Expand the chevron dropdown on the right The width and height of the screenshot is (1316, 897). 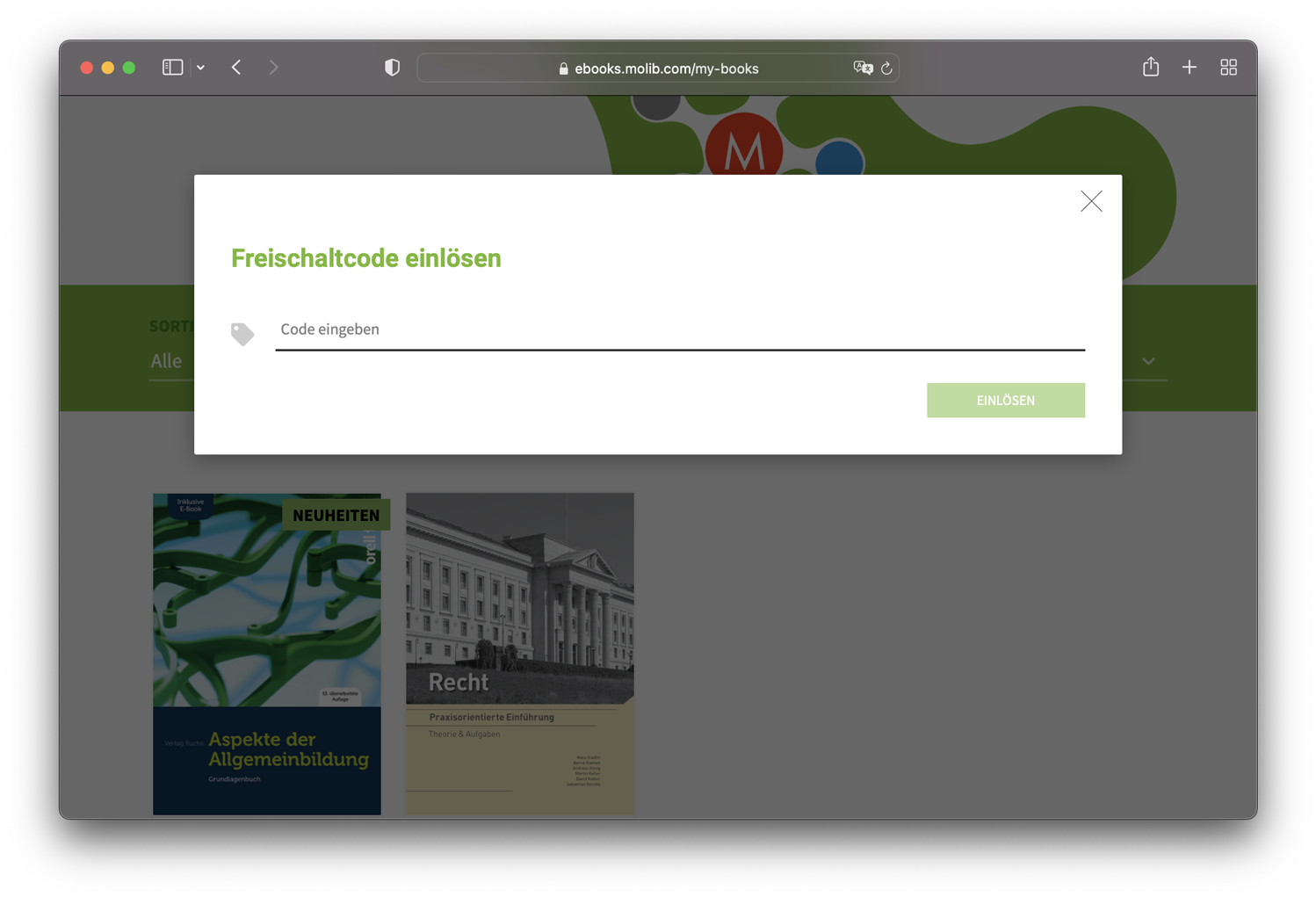(1148, 361)
